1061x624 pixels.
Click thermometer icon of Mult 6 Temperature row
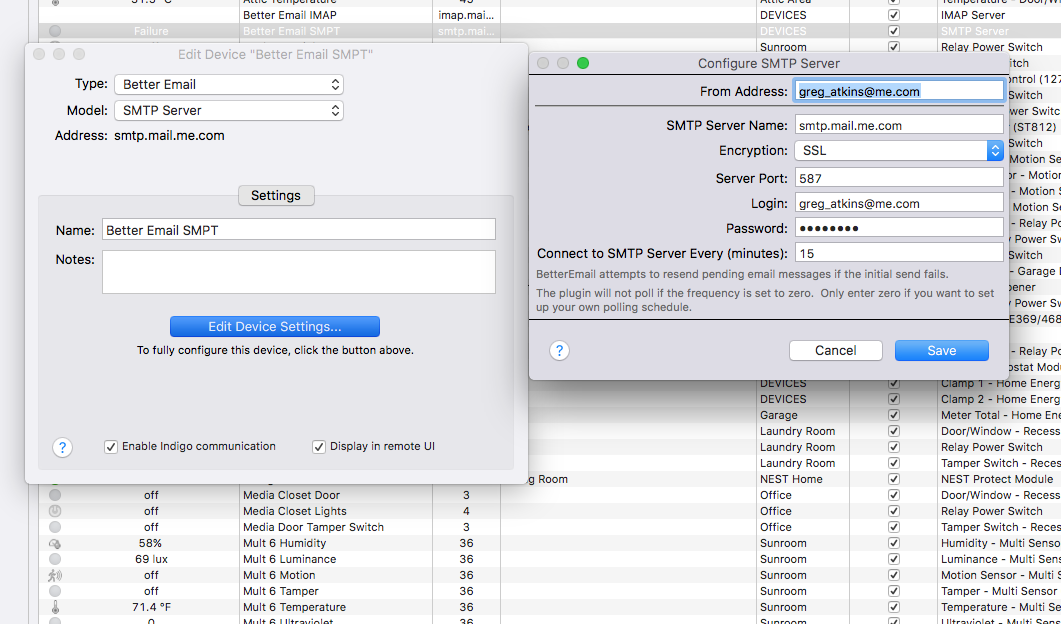pyautogui.click(x=55, y=607)
